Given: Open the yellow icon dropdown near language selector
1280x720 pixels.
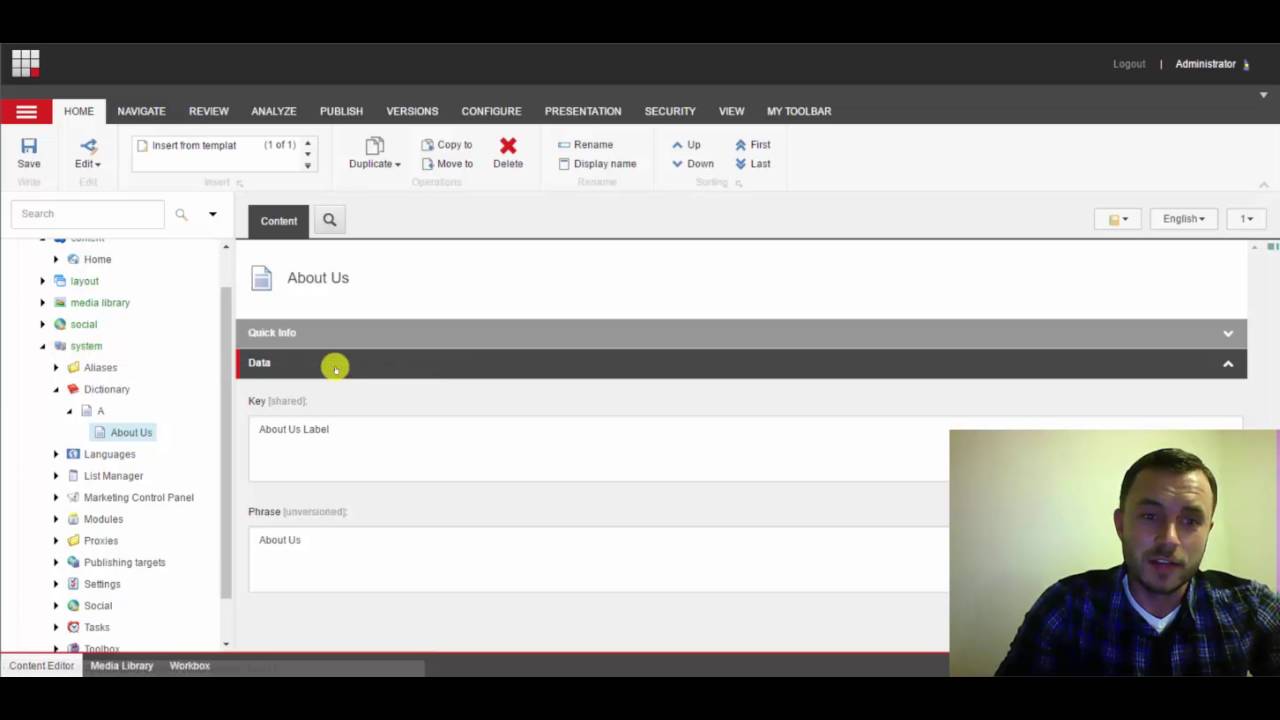Looking at the screenshot, I should point(1118,219).
